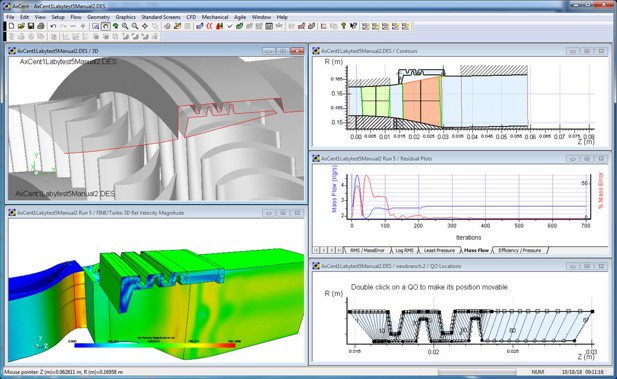
Task: Click the 'Double click on a QO' instruction text
Action: coord(429,287)
